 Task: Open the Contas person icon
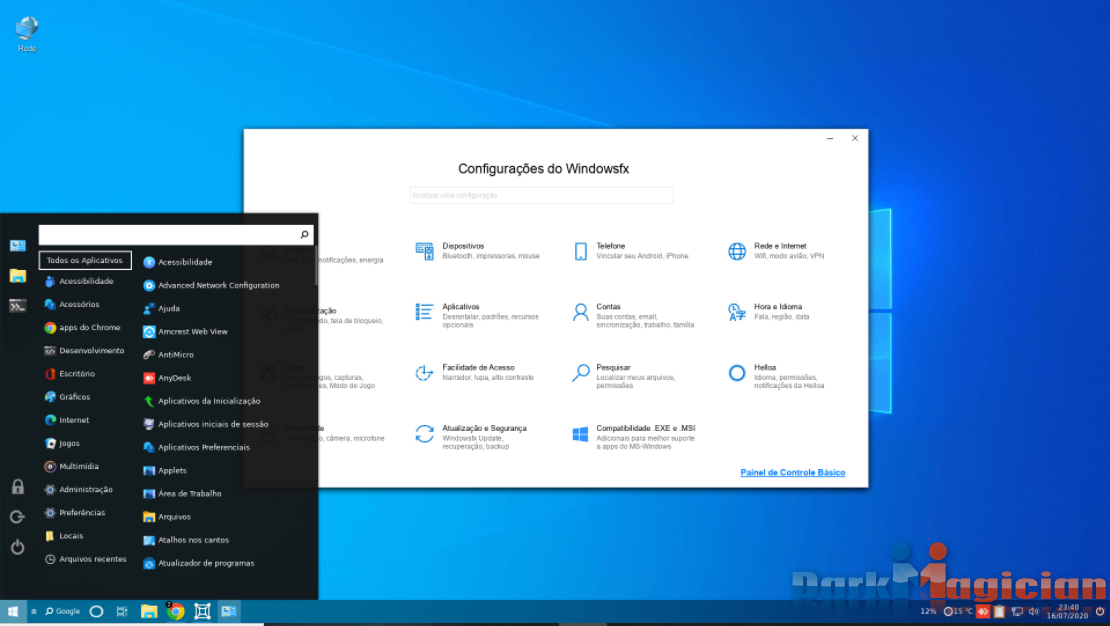(x=580, y=312)
